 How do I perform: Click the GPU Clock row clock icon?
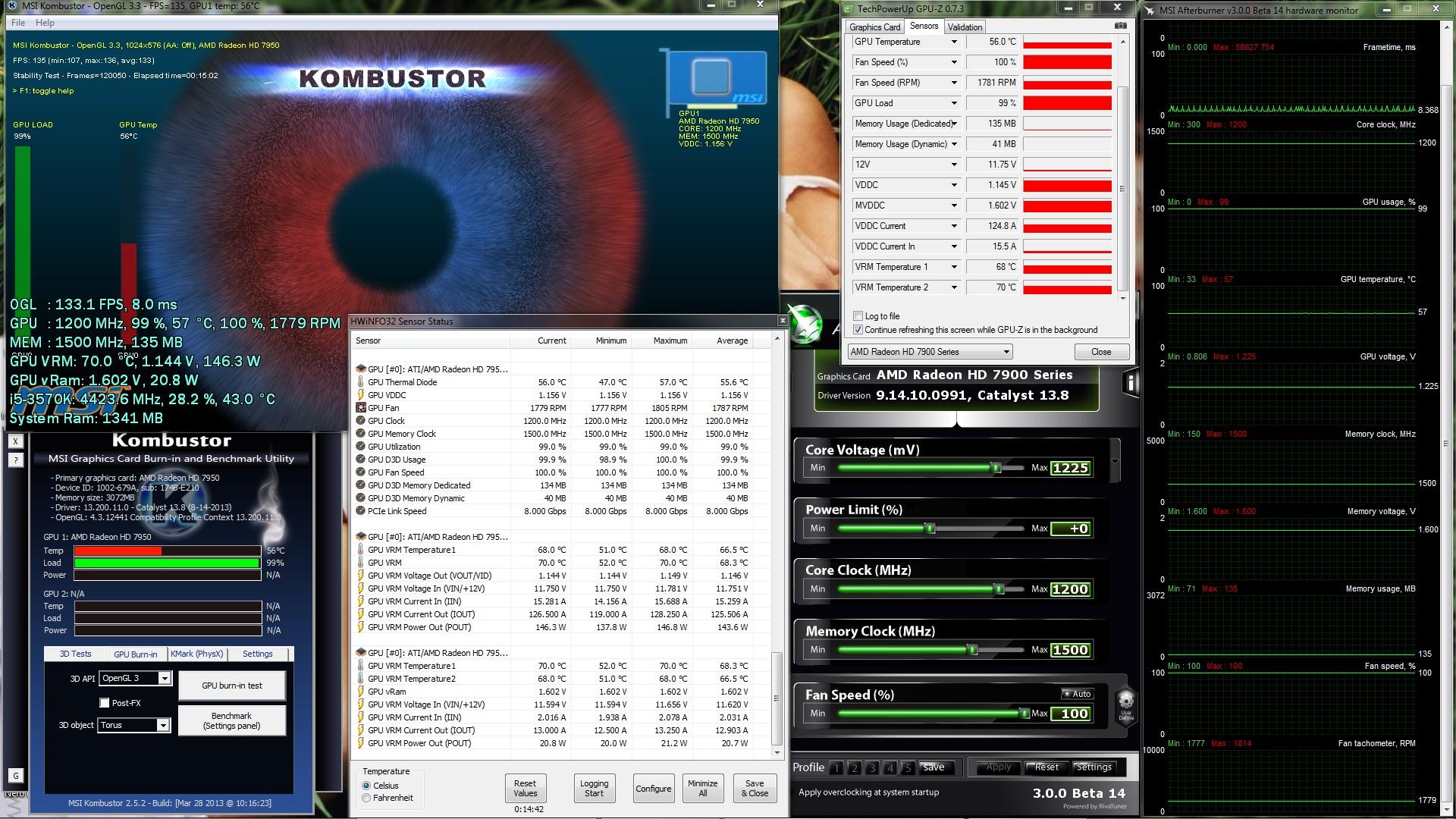point(361,421)
